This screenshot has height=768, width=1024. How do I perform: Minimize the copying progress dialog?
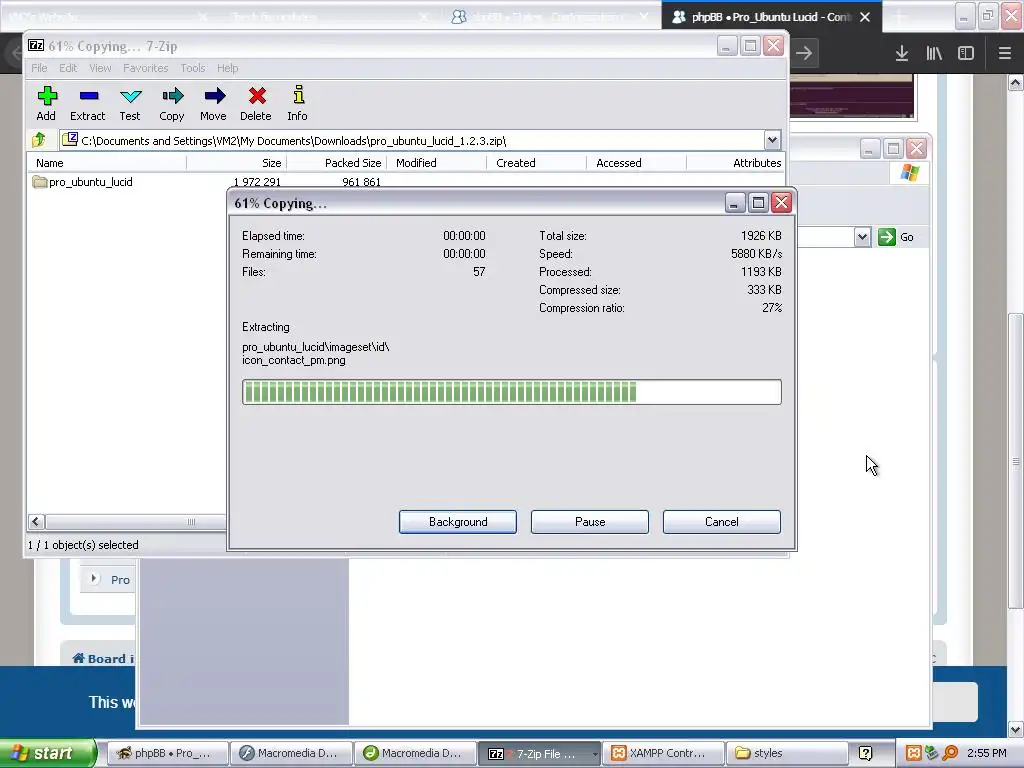[x=734, y=203]
